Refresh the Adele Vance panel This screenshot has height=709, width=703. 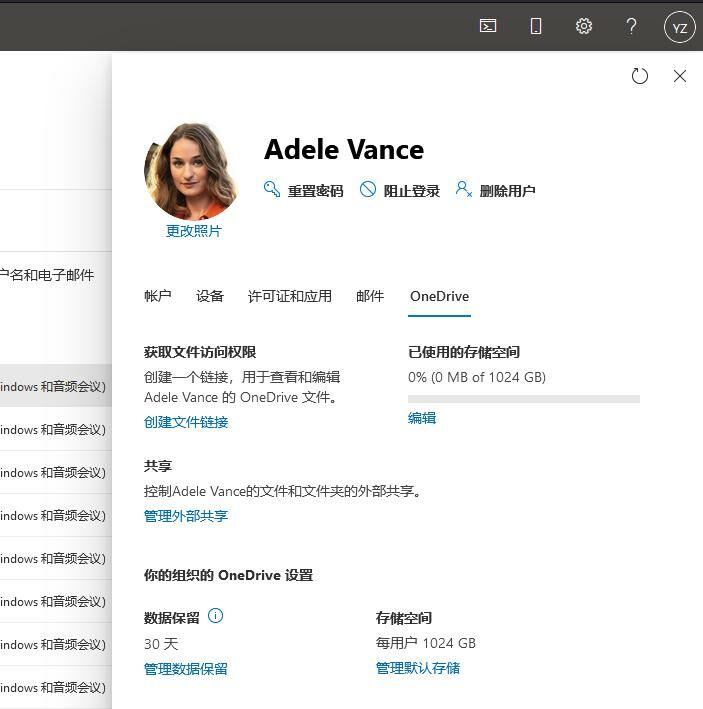click(640, 76)
